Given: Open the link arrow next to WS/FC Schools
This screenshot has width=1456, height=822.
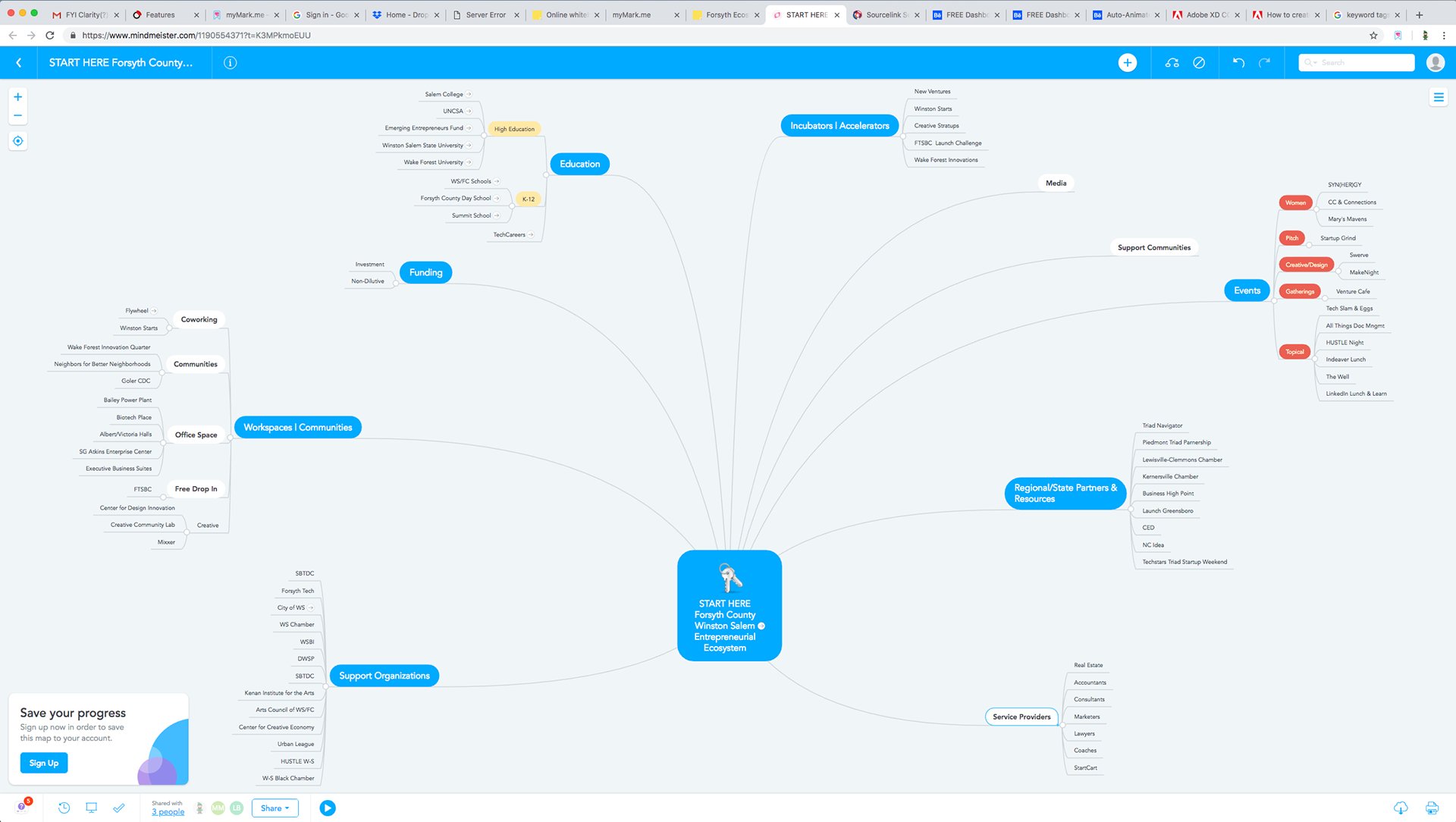Looking at the screenshot, I should pyautogui.click(x=497, y=181).
